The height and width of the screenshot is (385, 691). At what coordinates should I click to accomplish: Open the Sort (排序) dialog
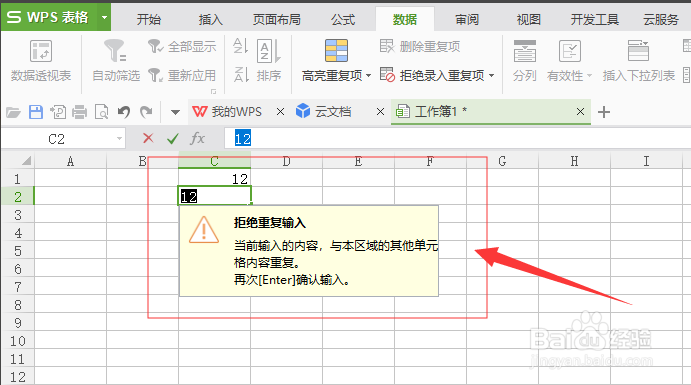269,61
